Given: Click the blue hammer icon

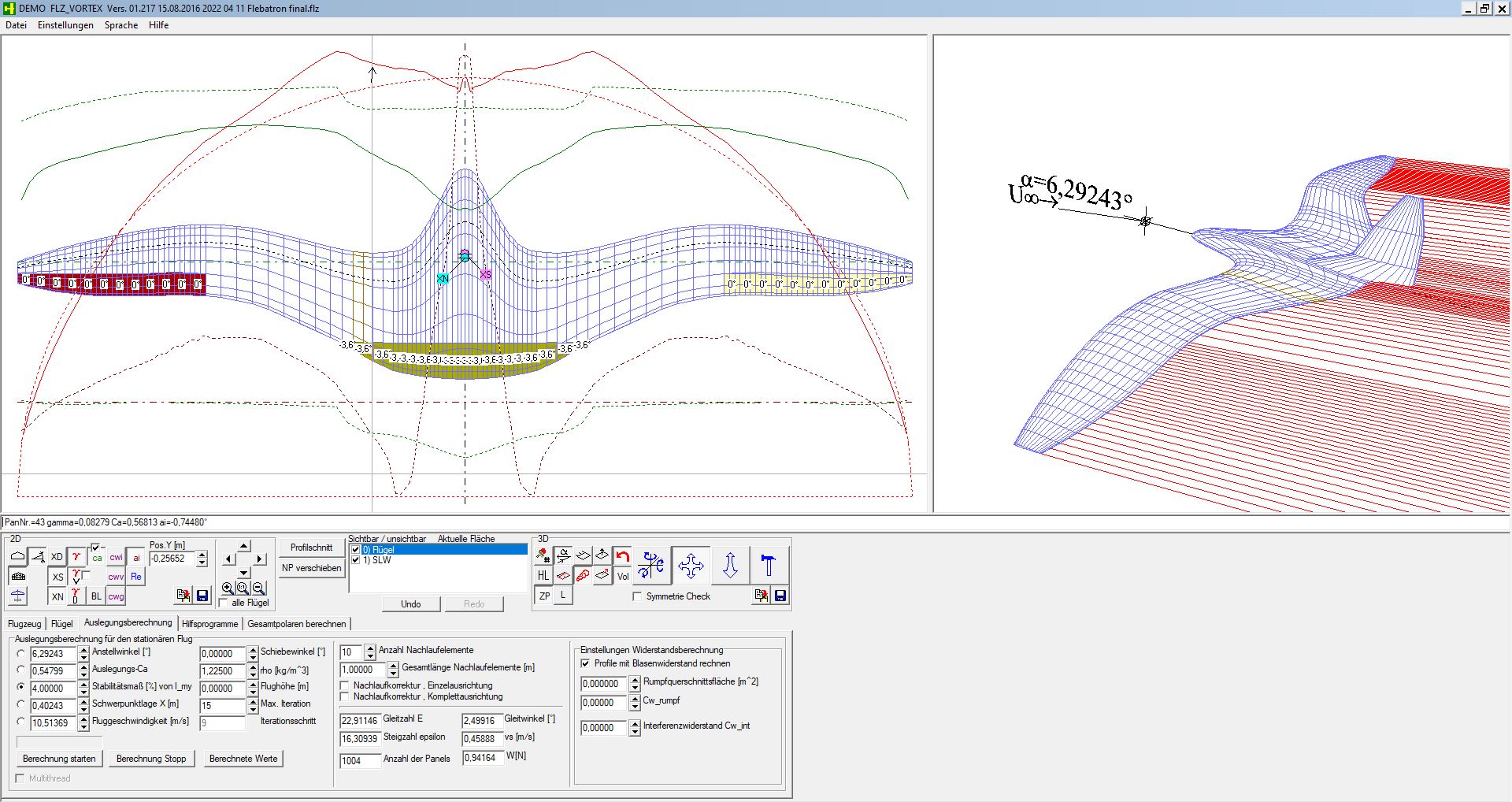Looking at the screenshot, I should [768, 565].
